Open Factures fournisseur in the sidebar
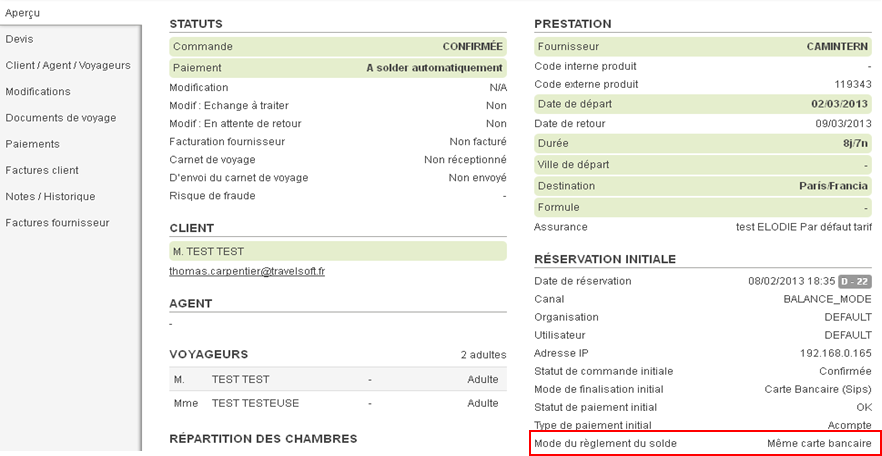The width and height of the screenshot is (882, 456). tap(58, 222)
